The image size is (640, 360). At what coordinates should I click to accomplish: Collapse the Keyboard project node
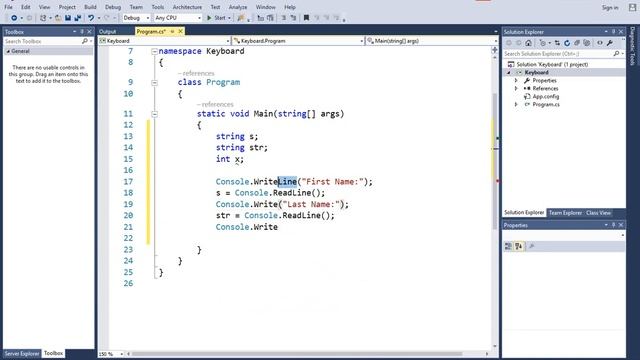click(x=509, y=72)
